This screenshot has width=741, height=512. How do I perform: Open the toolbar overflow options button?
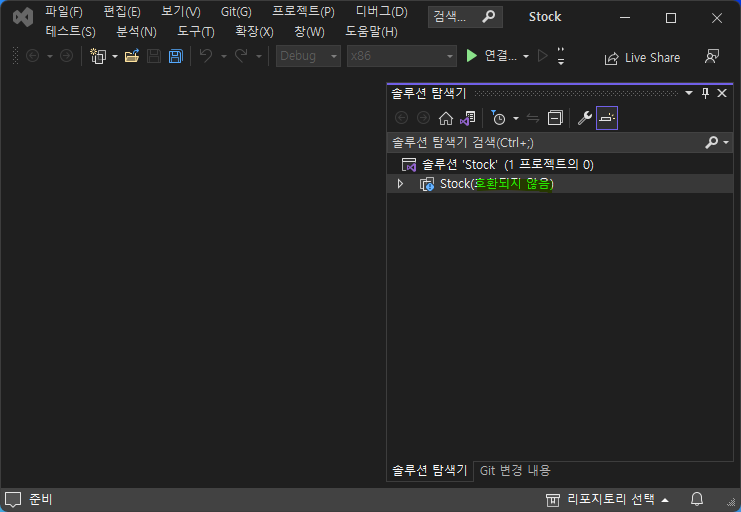(561, 56)
